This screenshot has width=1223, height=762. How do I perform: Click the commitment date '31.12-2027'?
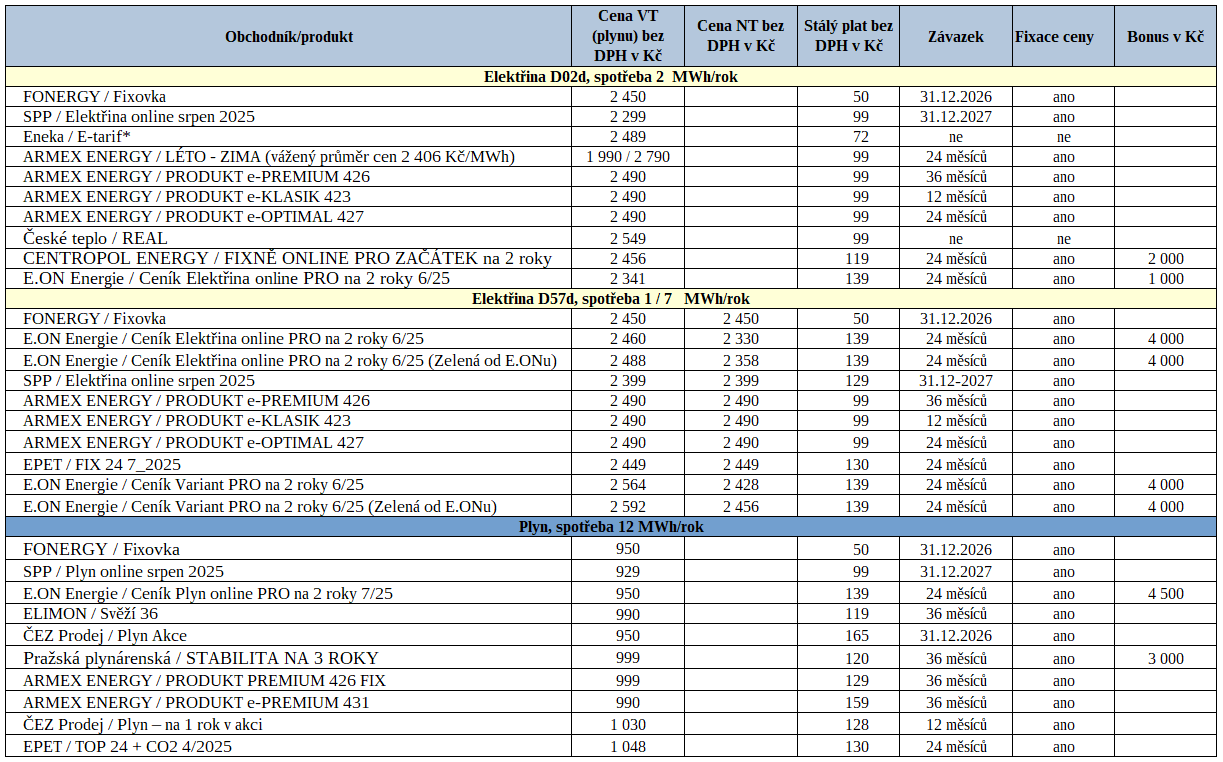point(956,380)
